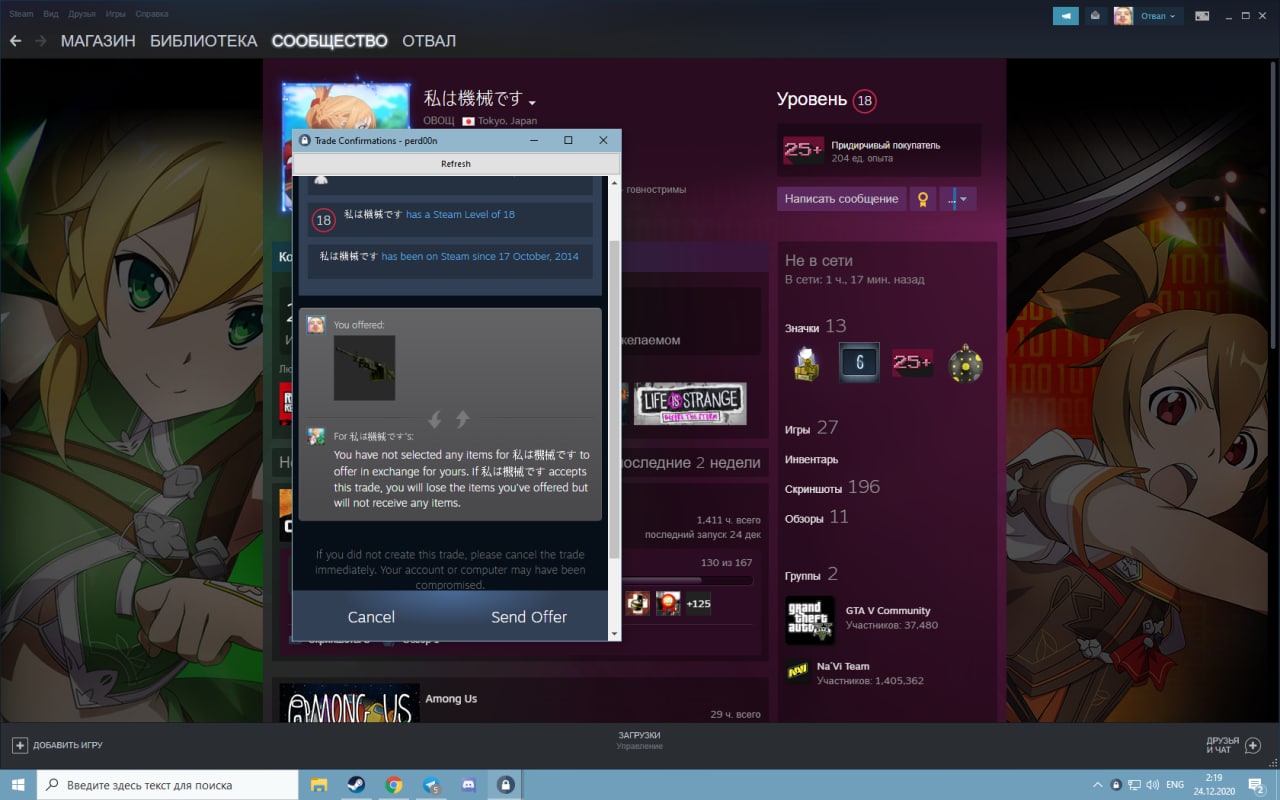
Task: Click ДОБАВИТЬ ИГРУ at bottom left
Action: point(58,745)
